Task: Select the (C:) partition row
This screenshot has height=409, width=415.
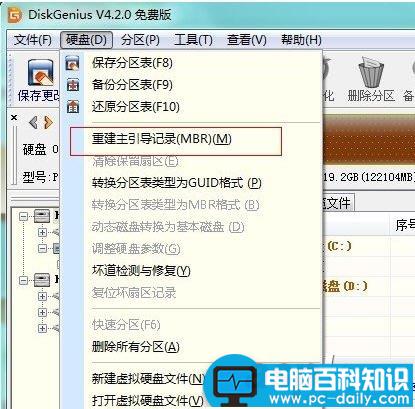Action: pyautogui.click(x=368, y=246)
